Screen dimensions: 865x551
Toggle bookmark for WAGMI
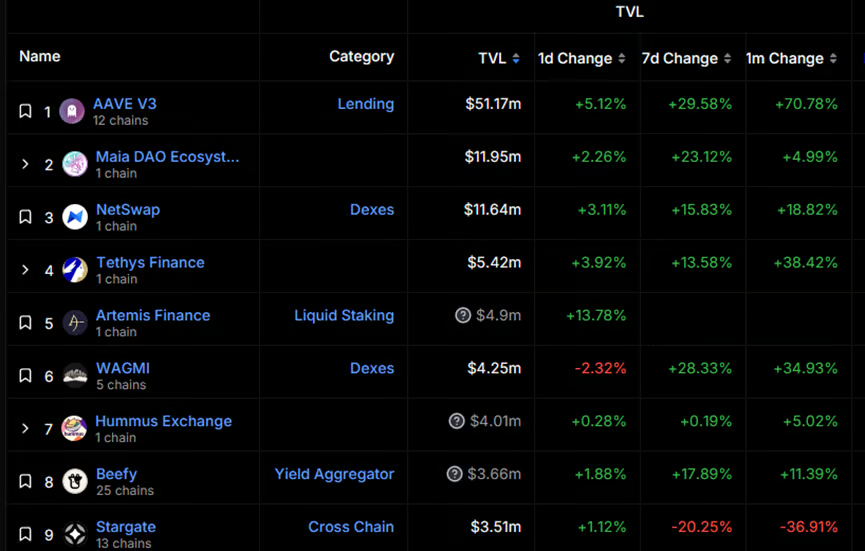(26, 376)
